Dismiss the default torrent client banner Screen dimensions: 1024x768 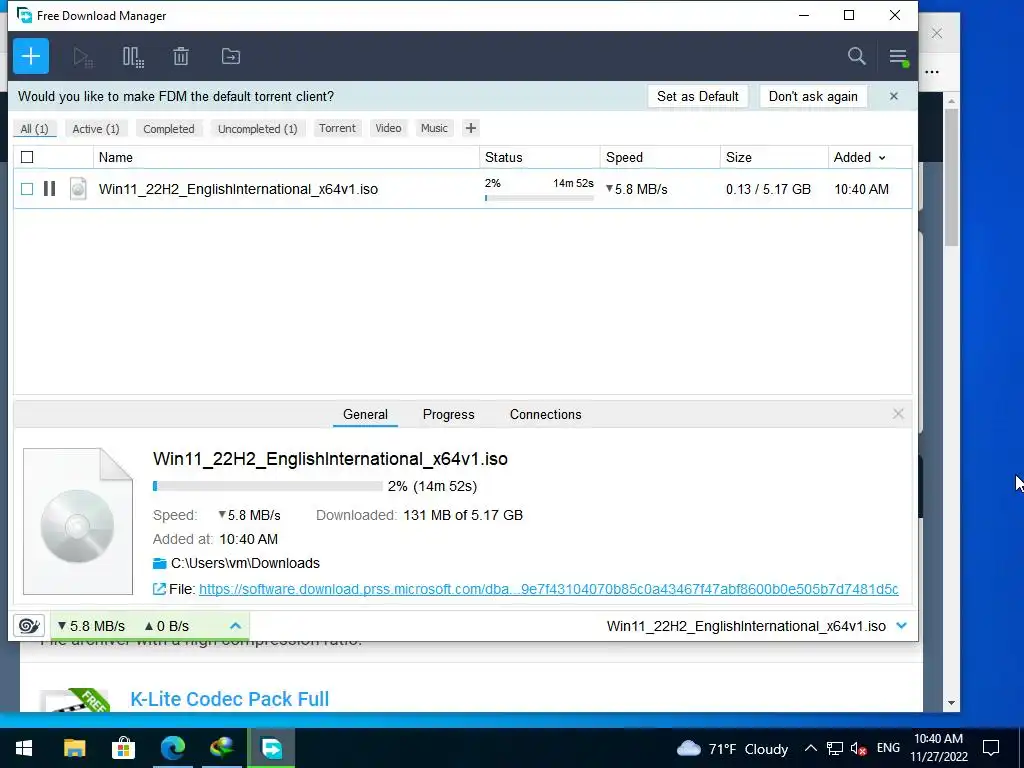tap(893, 97)
